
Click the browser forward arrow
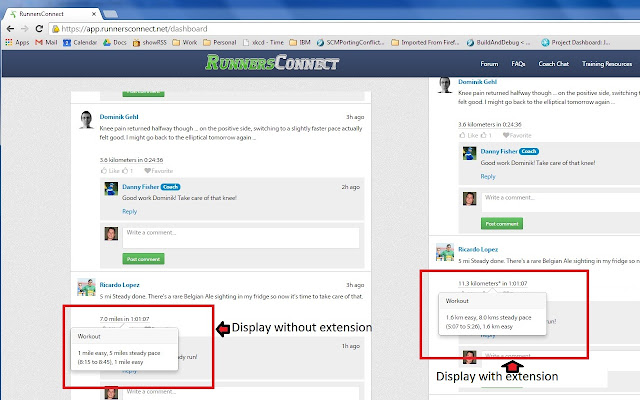pyautogui.click(x=24, y=29)
